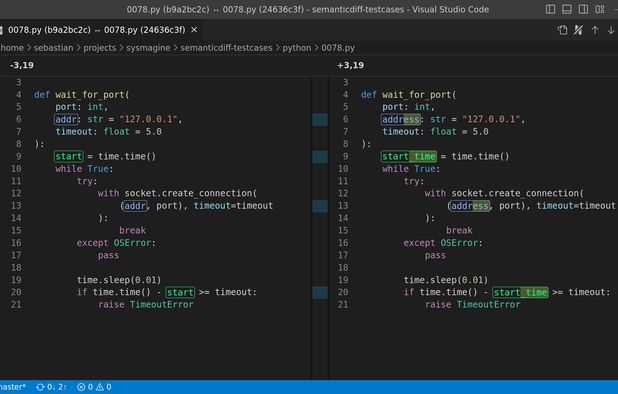Click the highlighted start_time on line 20
This screenshot has height=394, width=618.
tap(520, 292)
